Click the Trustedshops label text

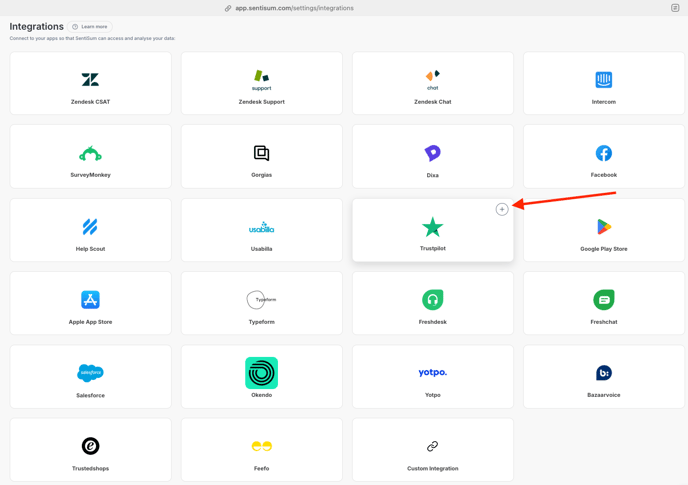90,468
